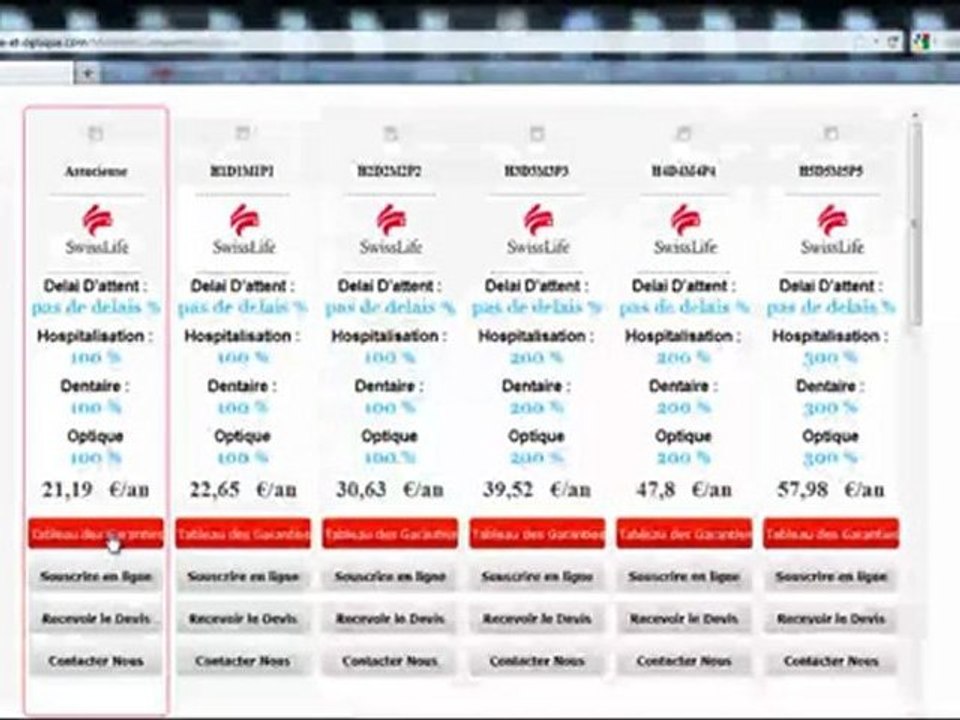Click Souscrire en ligne for the 21,19 €/an offer

coord(96,577)
